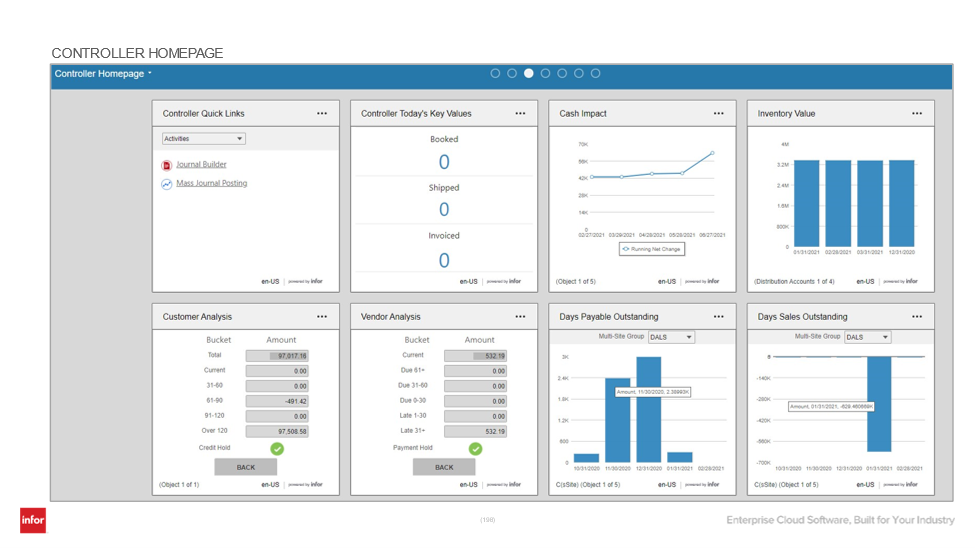Click the Payment Hold green checkmark
The width and height of the screenshot is (975, 548).
[x=476, y=448]
